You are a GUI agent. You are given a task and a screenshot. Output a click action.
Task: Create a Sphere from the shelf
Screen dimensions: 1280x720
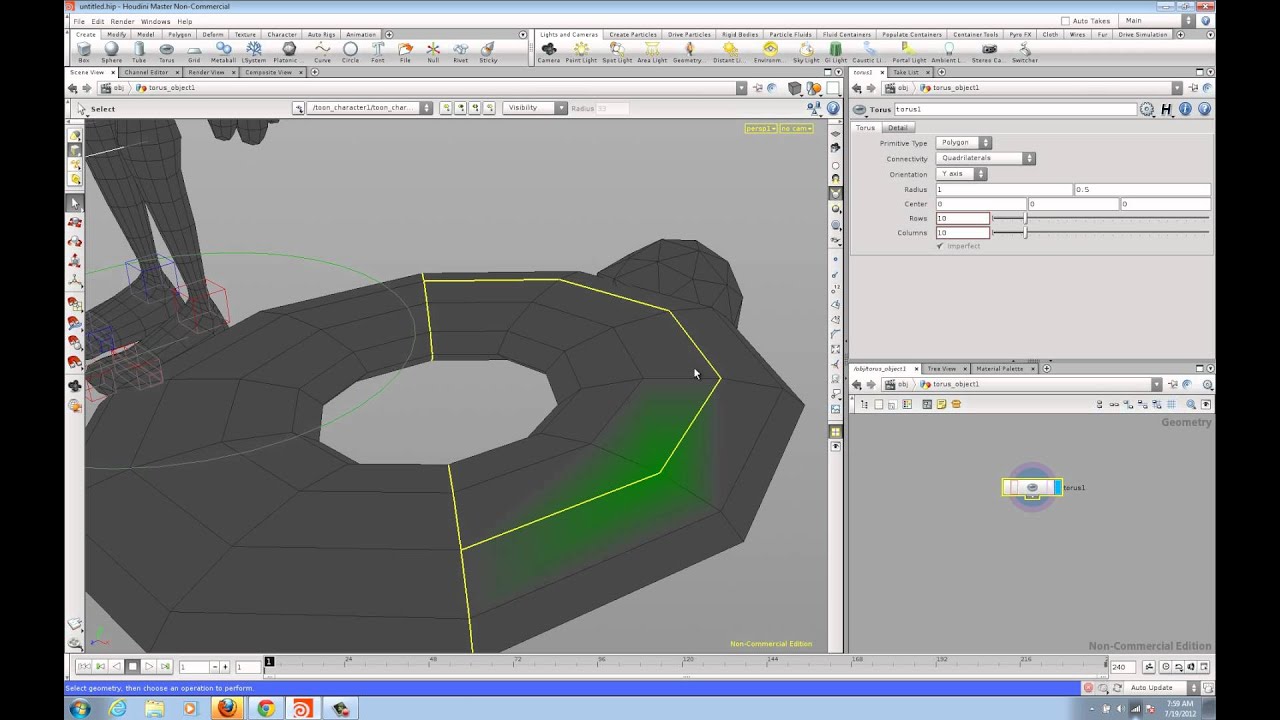[x=111, y=51]
